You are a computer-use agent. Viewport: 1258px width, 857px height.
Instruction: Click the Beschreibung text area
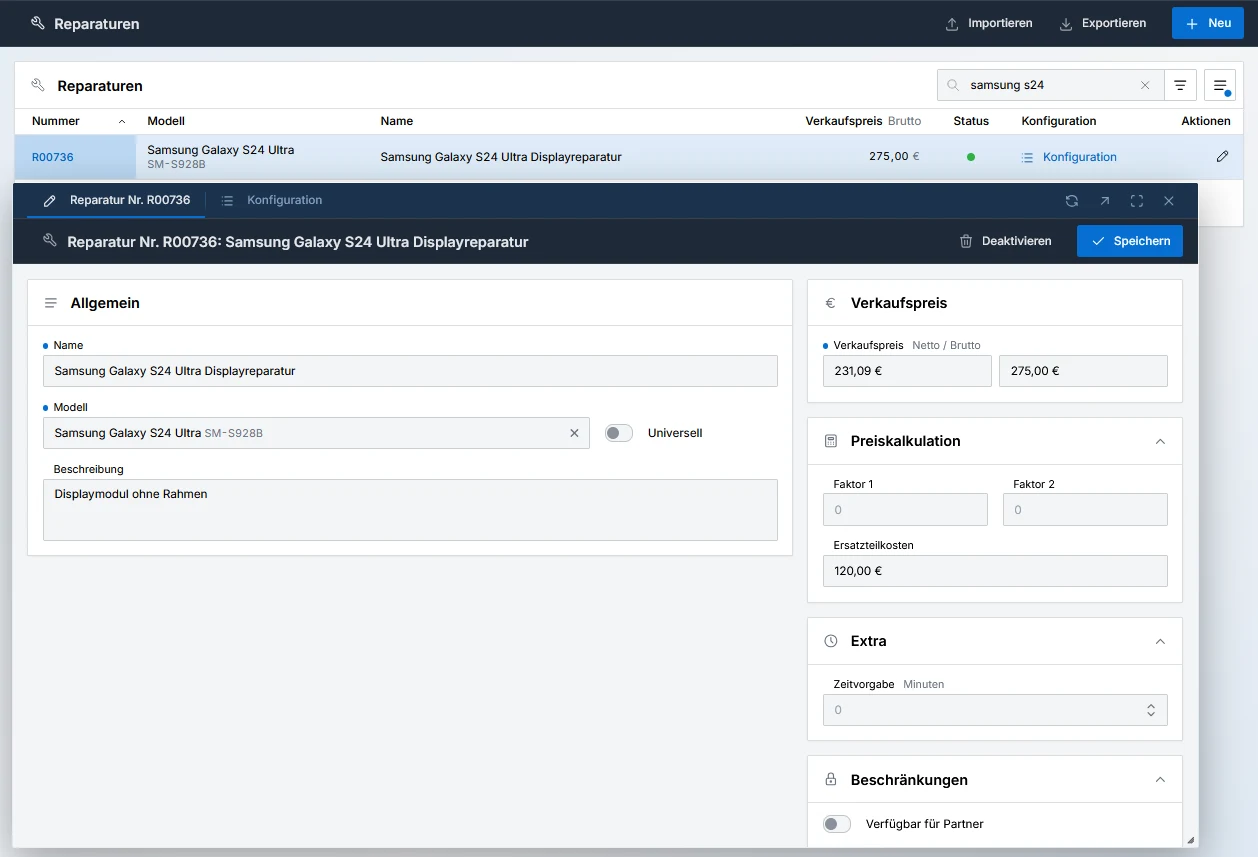(410, 510)
